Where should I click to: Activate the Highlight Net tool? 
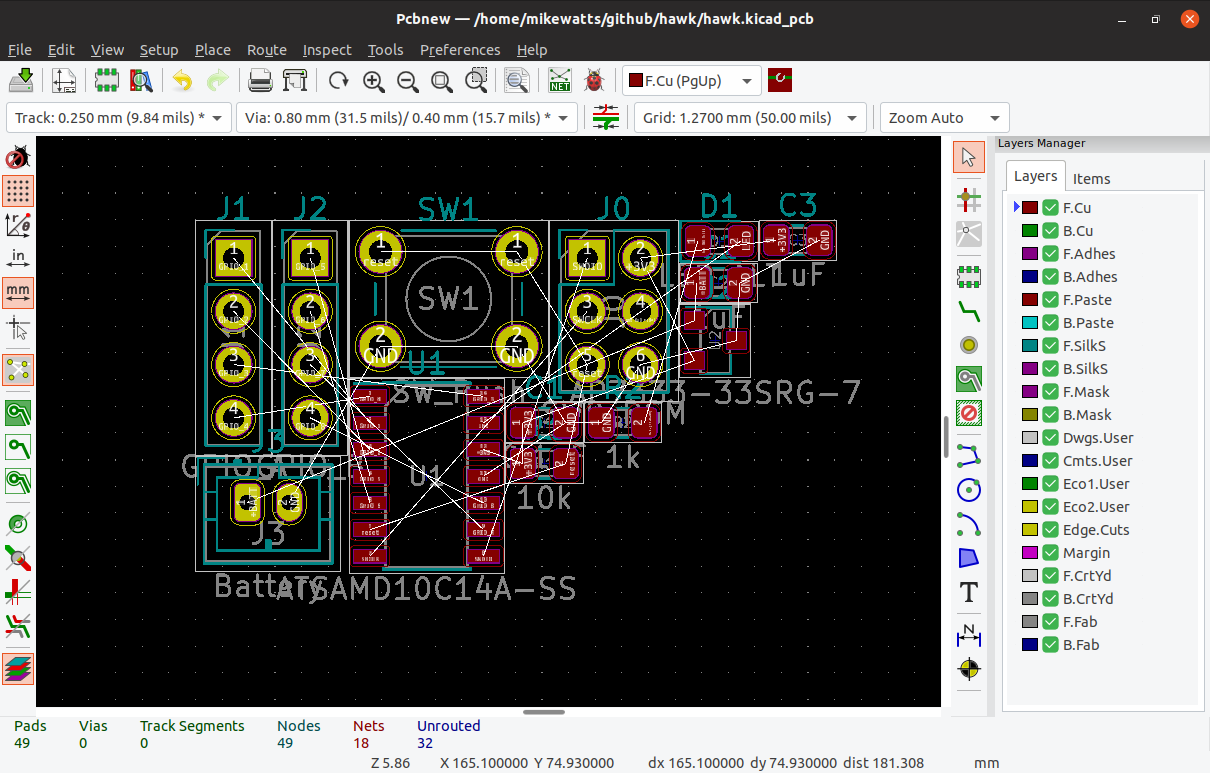[x=968, y=200]
